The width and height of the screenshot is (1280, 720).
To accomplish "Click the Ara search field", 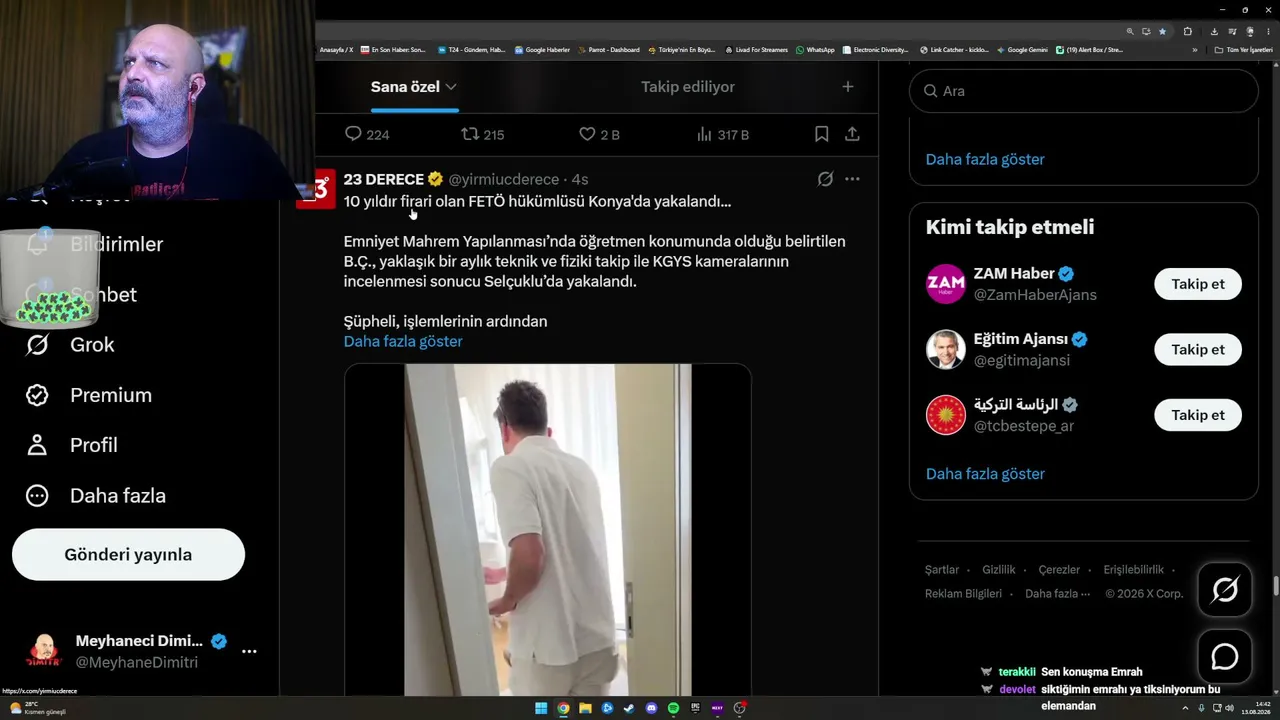I will [1083, 91].
